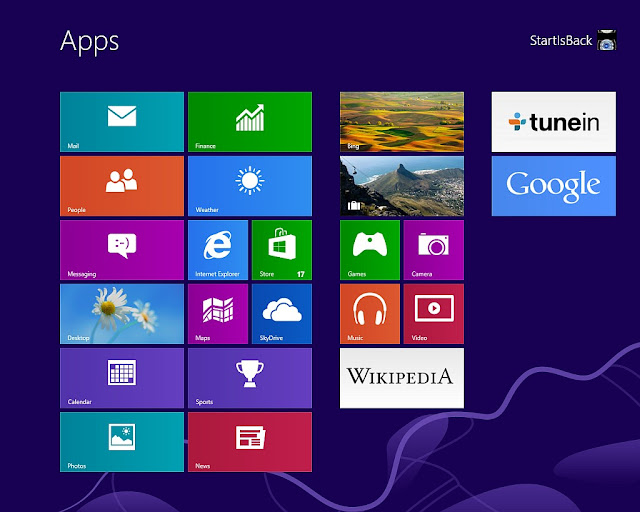The image size is (640, 512).
Task: Launch the People app tile
Action: pos(122,186)
